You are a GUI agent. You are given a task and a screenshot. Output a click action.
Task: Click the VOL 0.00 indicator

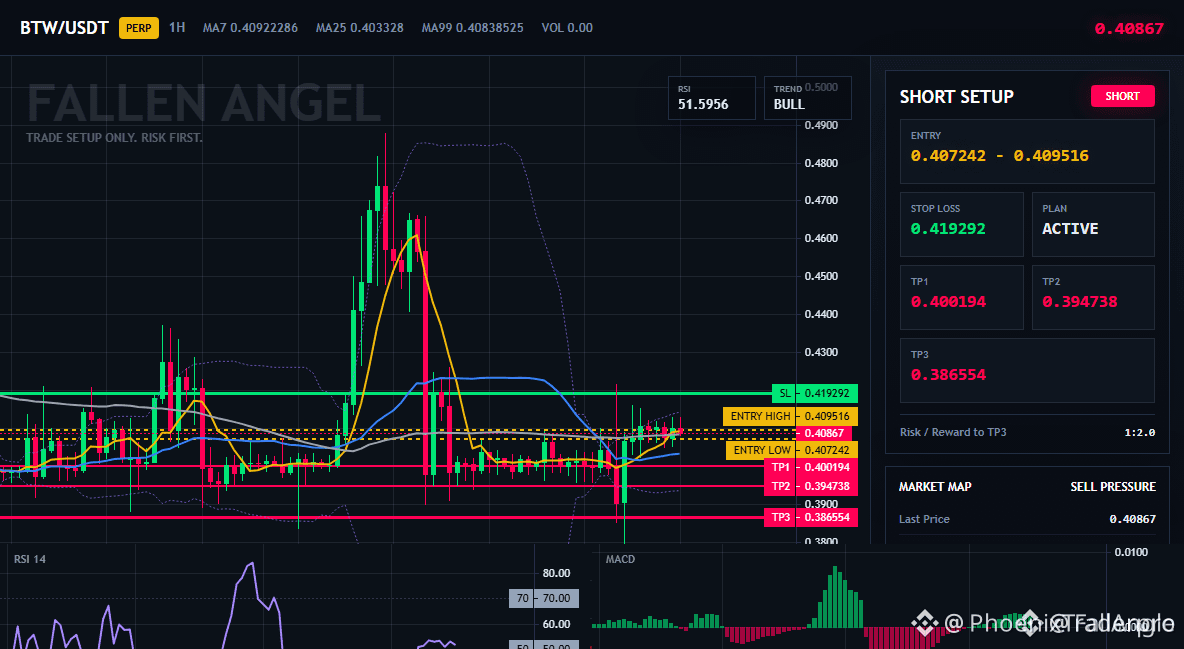click(x=567, y=27)
